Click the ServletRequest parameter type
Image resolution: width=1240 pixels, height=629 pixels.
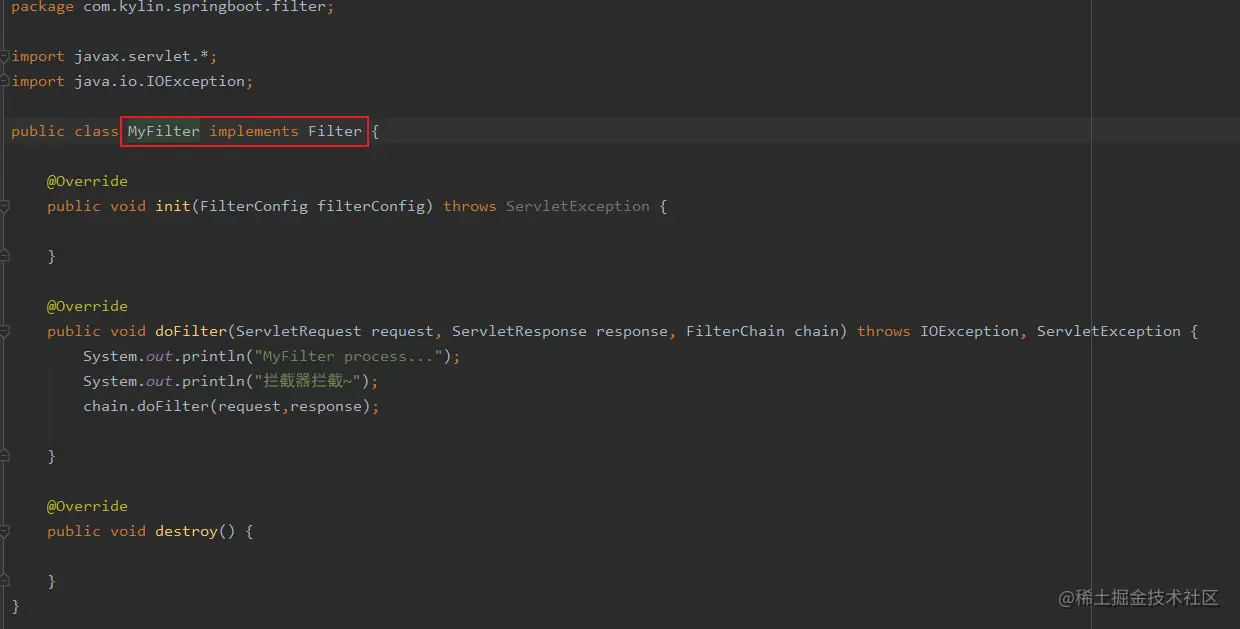click(x=299, y=331)
